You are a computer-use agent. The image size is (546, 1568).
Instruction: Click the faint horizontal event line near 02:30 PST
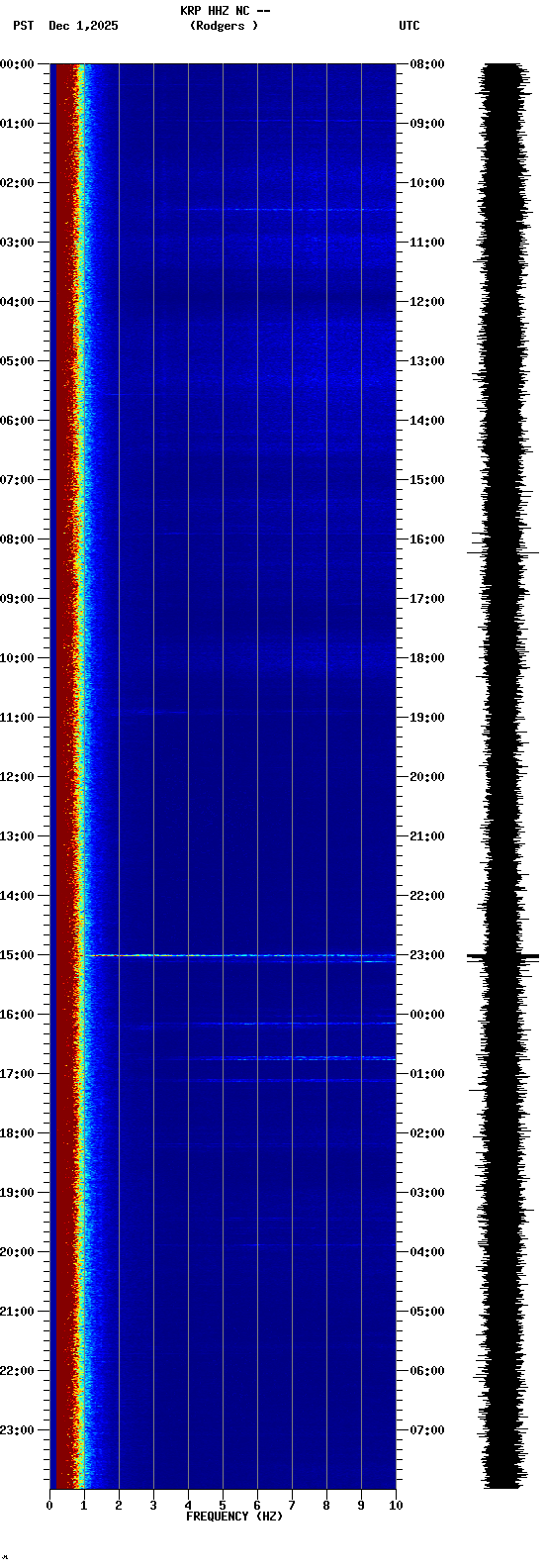point(292,210)
